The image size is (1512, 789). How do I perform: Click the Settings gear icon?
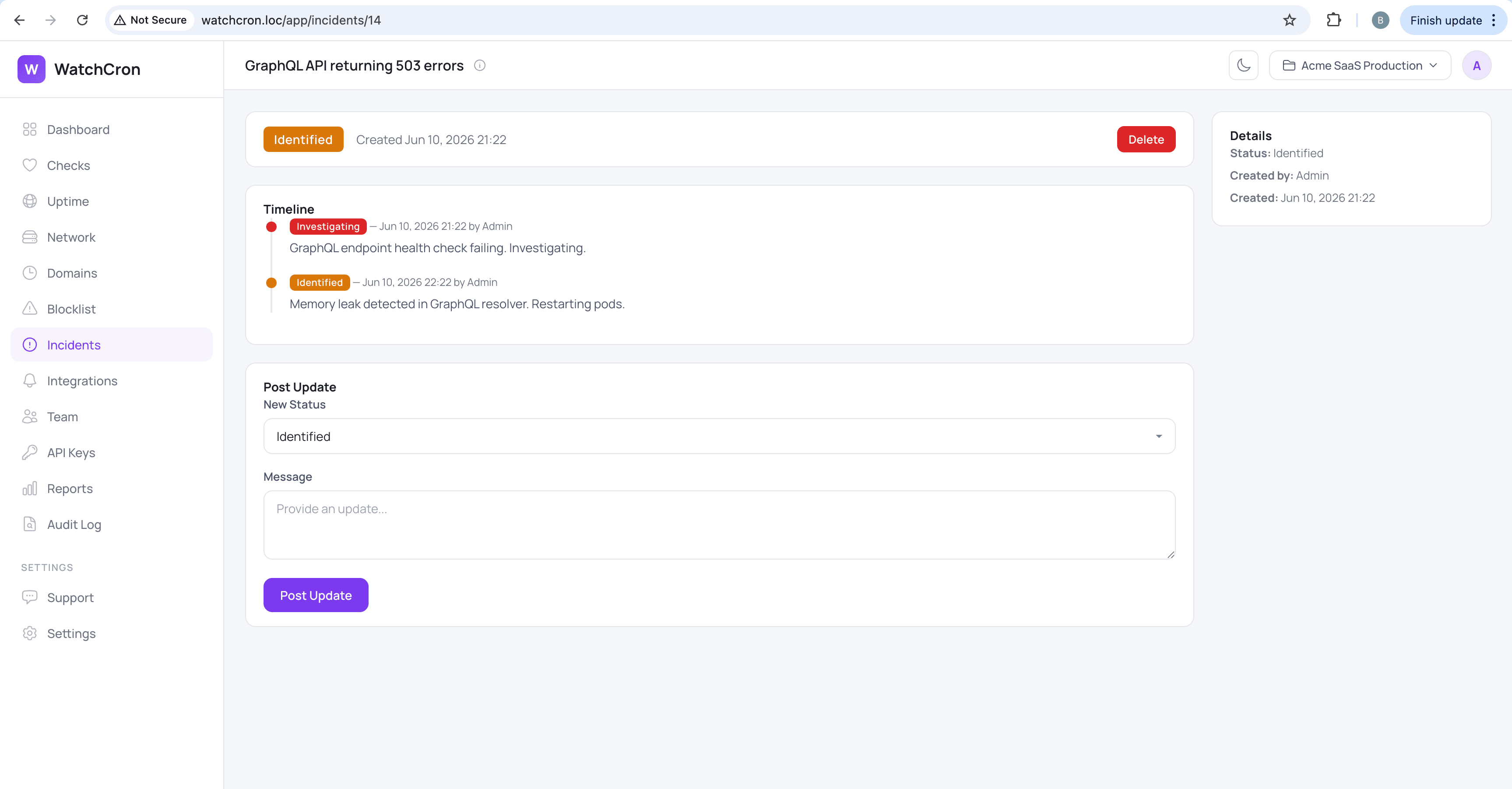click(29, 633)
